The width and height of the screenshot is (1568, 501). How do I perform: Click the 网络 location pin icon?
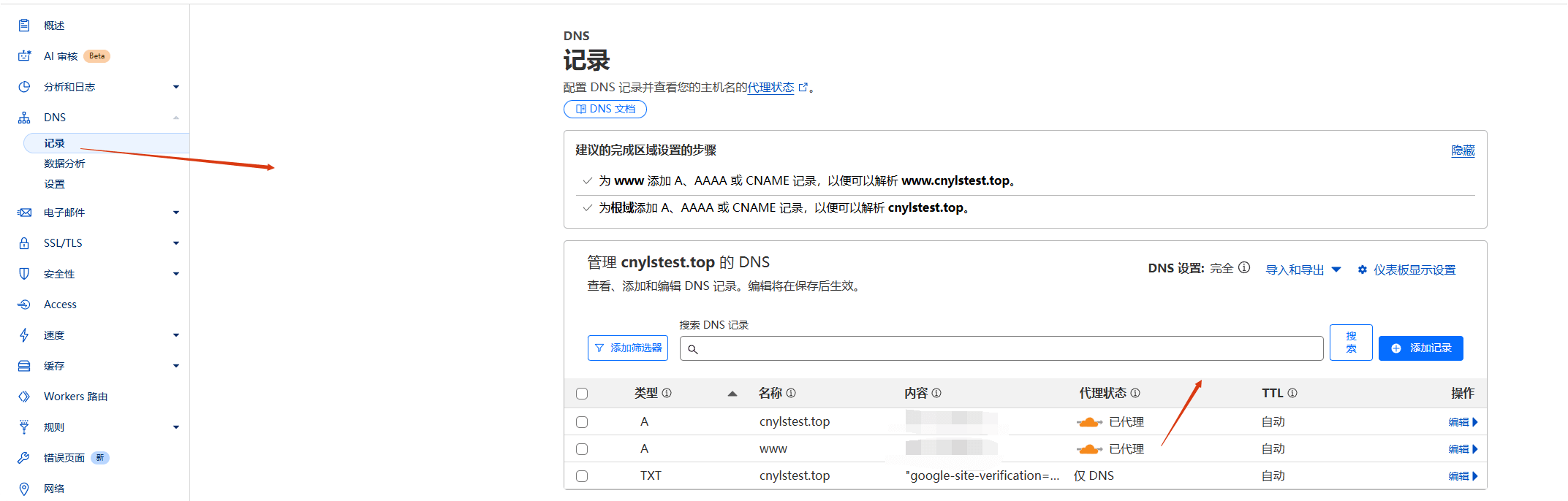point(24,489)
